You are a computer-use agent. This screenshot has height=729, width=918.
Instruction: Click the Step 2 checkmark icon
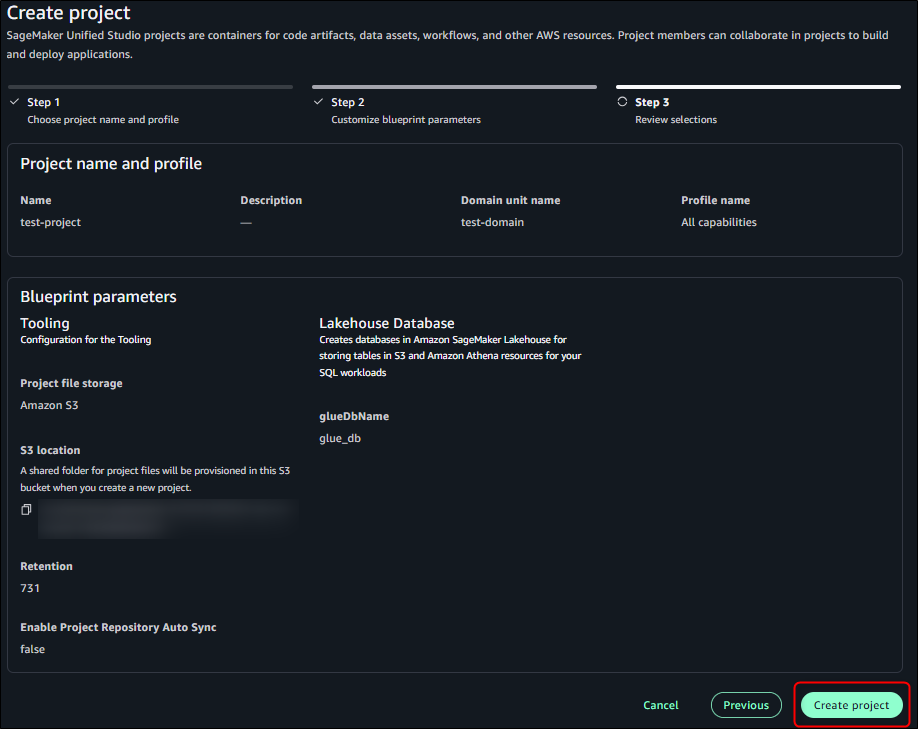(318, 102)
